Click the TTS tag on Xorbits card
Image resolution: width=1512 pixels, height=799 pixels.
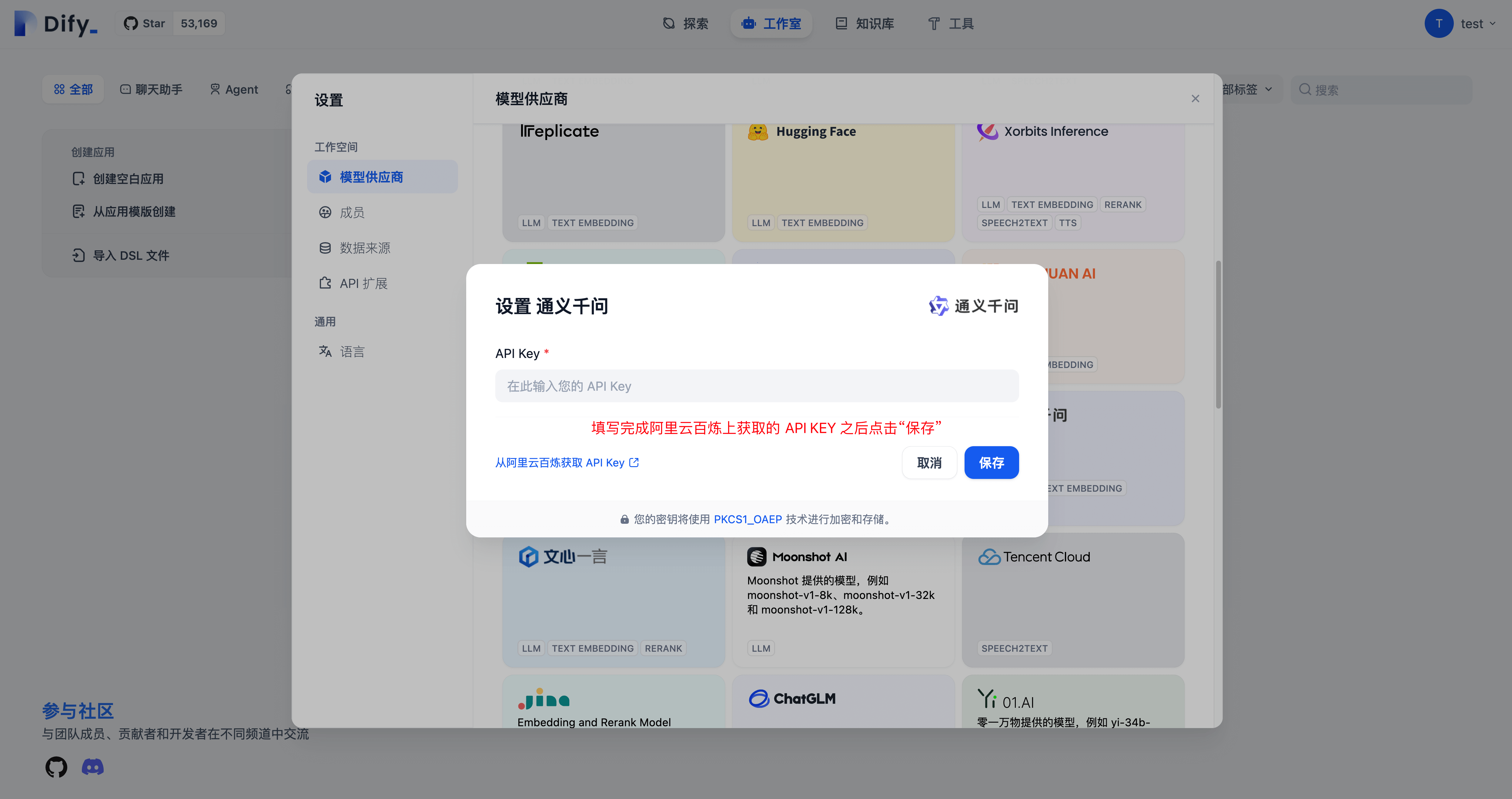point(1067,222)
